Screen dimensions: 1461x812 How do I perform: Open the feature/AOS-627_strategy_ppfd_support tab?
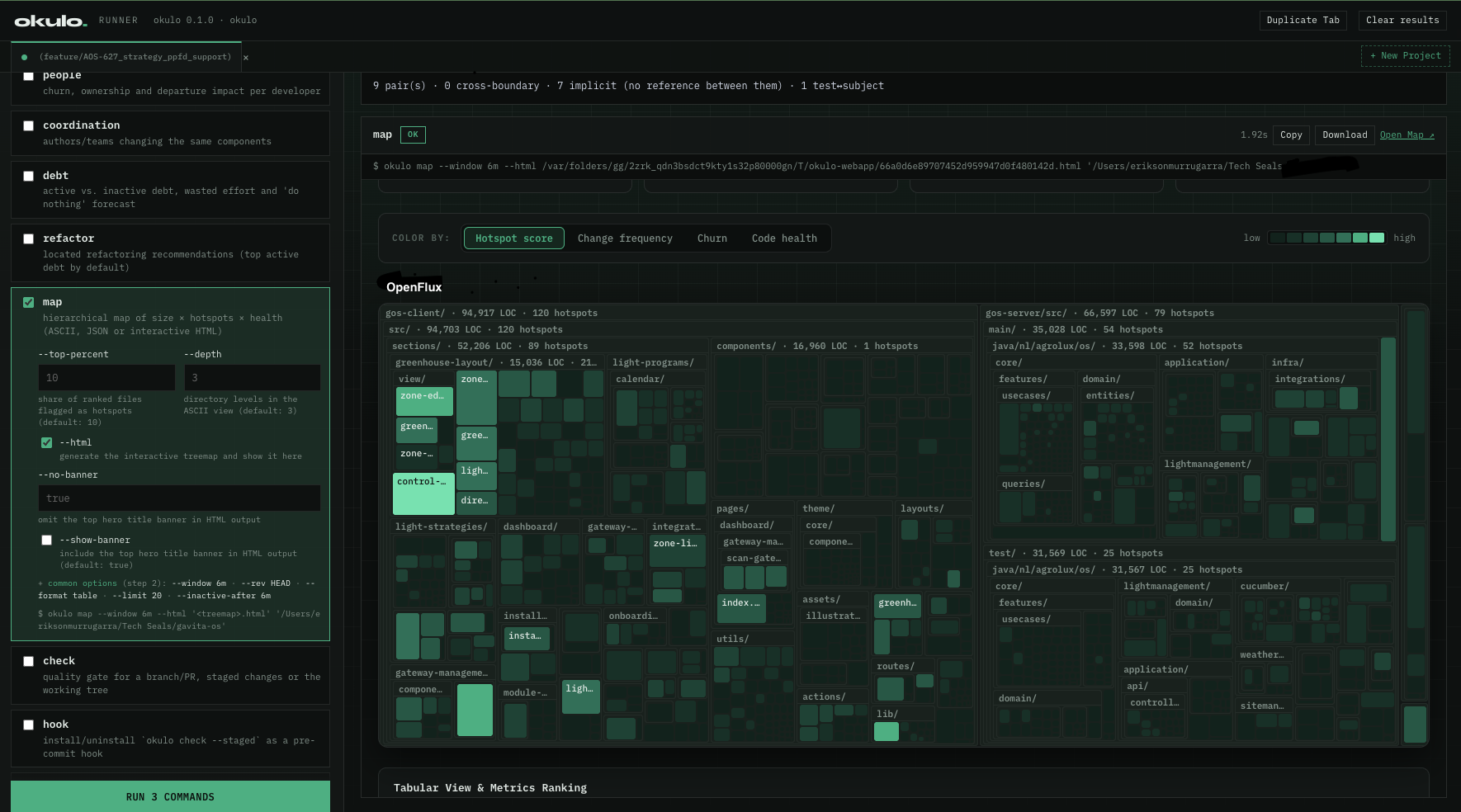(127, 57)
